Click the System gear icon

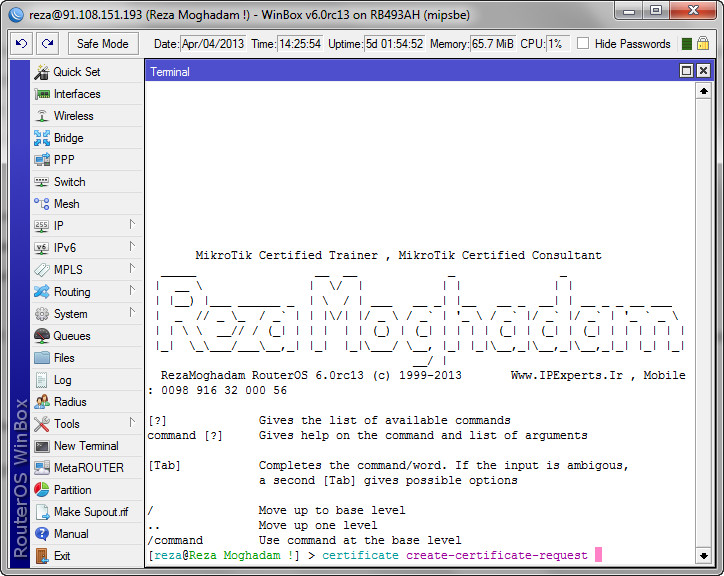pos(42,314)
